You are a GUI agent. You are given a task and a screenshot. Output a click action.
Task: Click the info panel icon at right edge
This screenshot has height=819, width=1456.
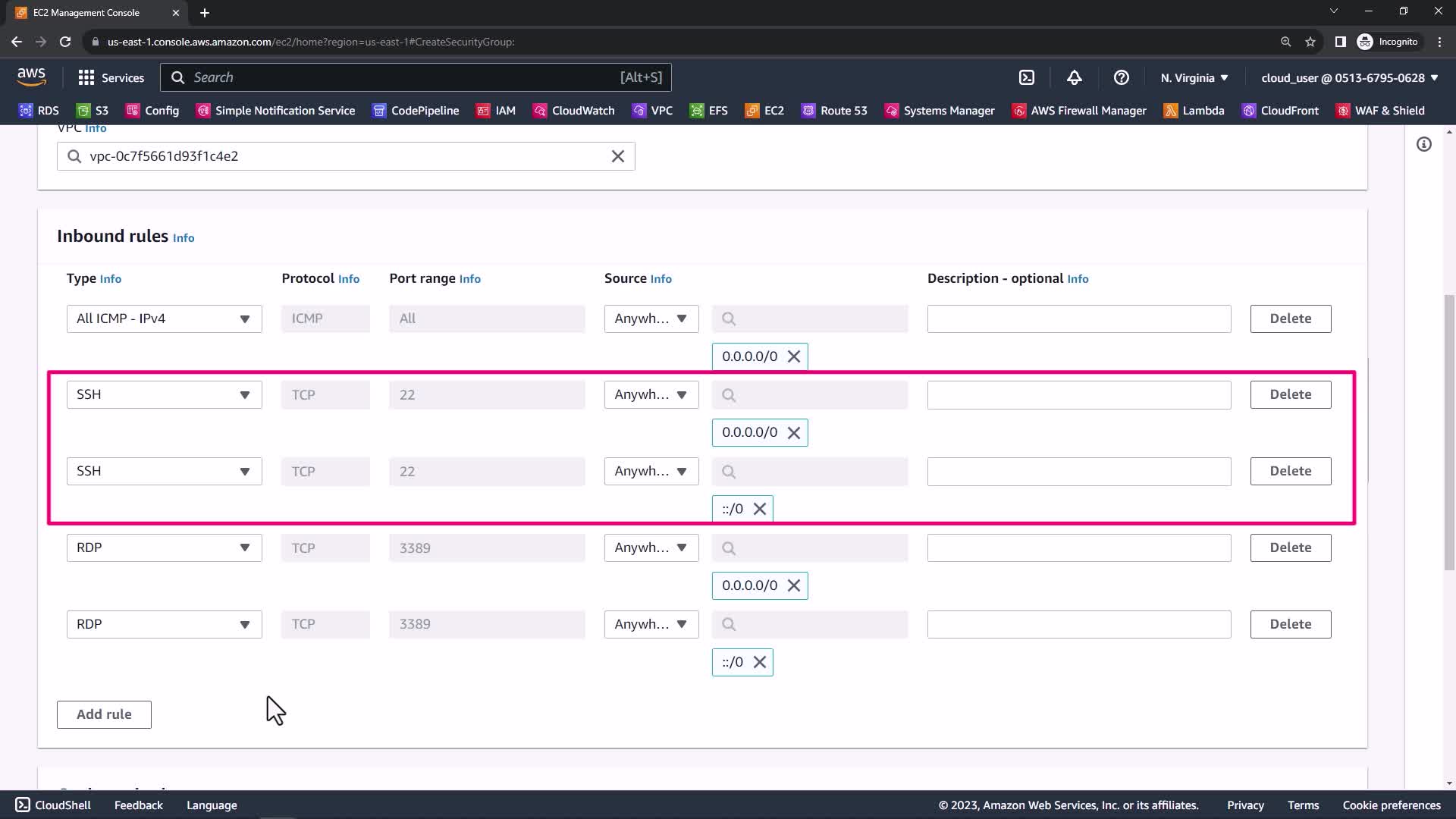coord(1423,144)
